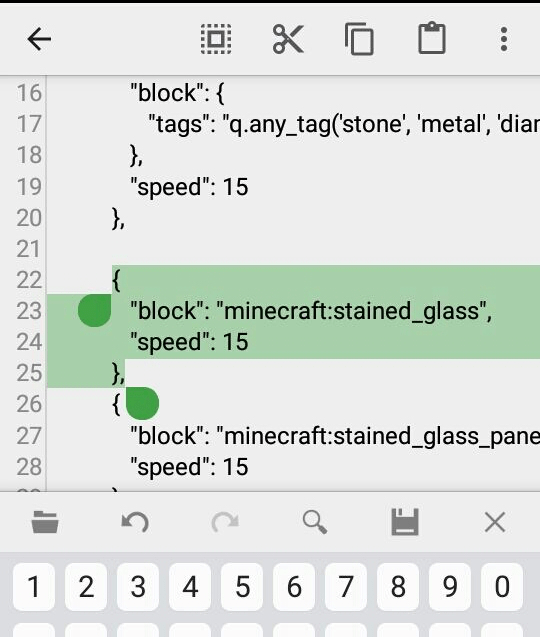This screenshot has height=637, width=540.
Task: Close the bottom toolbar with X
Action: pyautogui.click(x=495, y=522)
